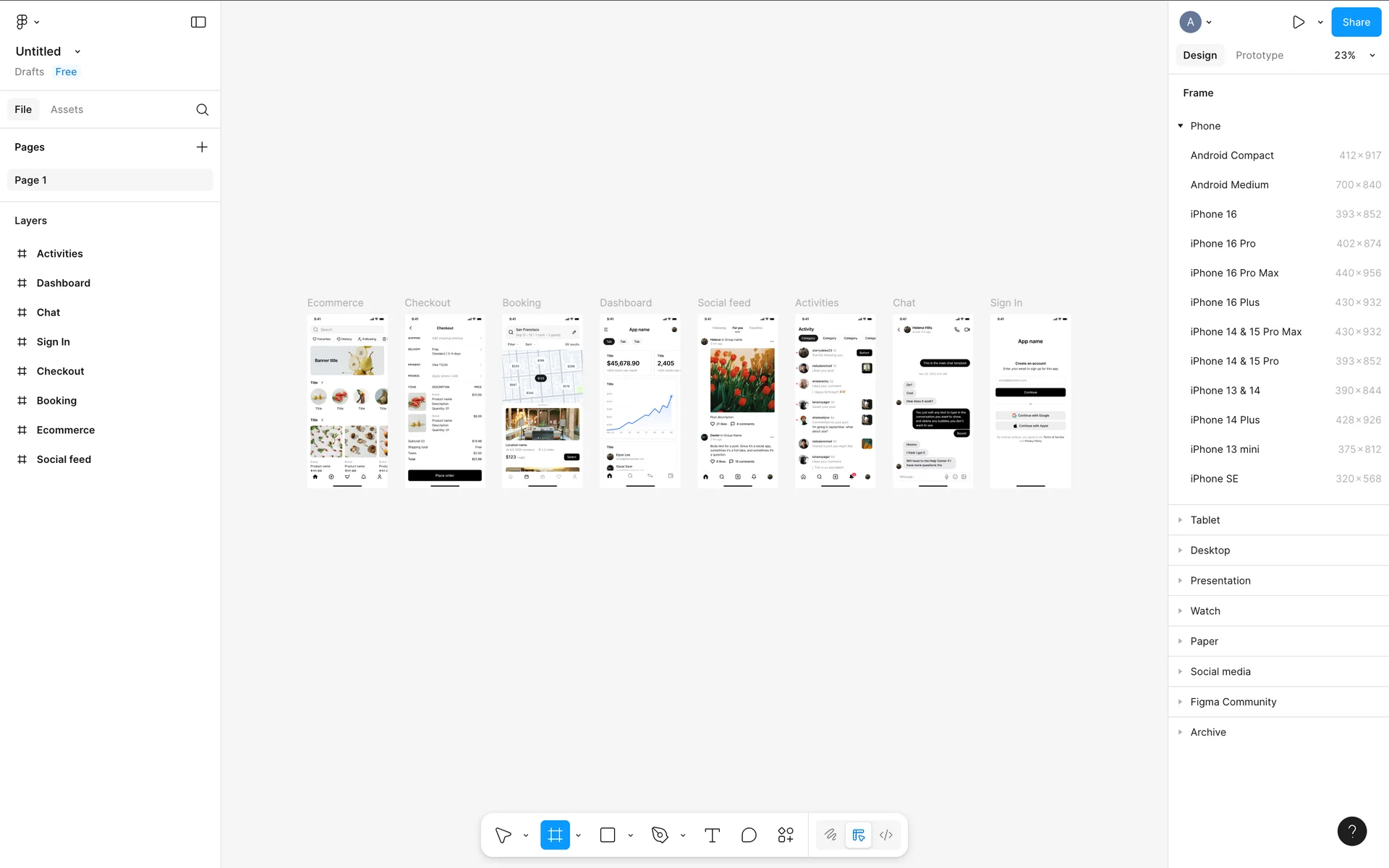This screenshot has height=868, width=1389.
Task: Switch to Dev Mode toggle in the toolbar
Action: coord(886,835)
